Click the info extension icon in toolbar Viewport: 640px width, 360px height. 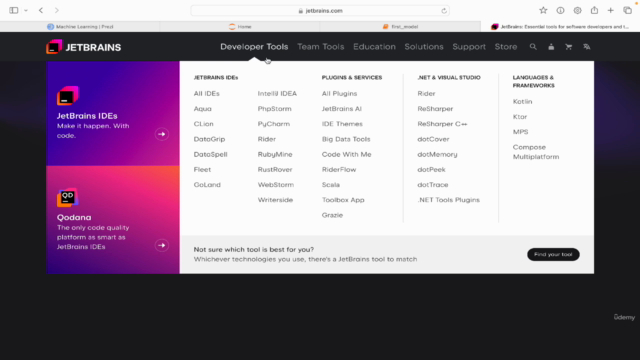click(560, 11)
